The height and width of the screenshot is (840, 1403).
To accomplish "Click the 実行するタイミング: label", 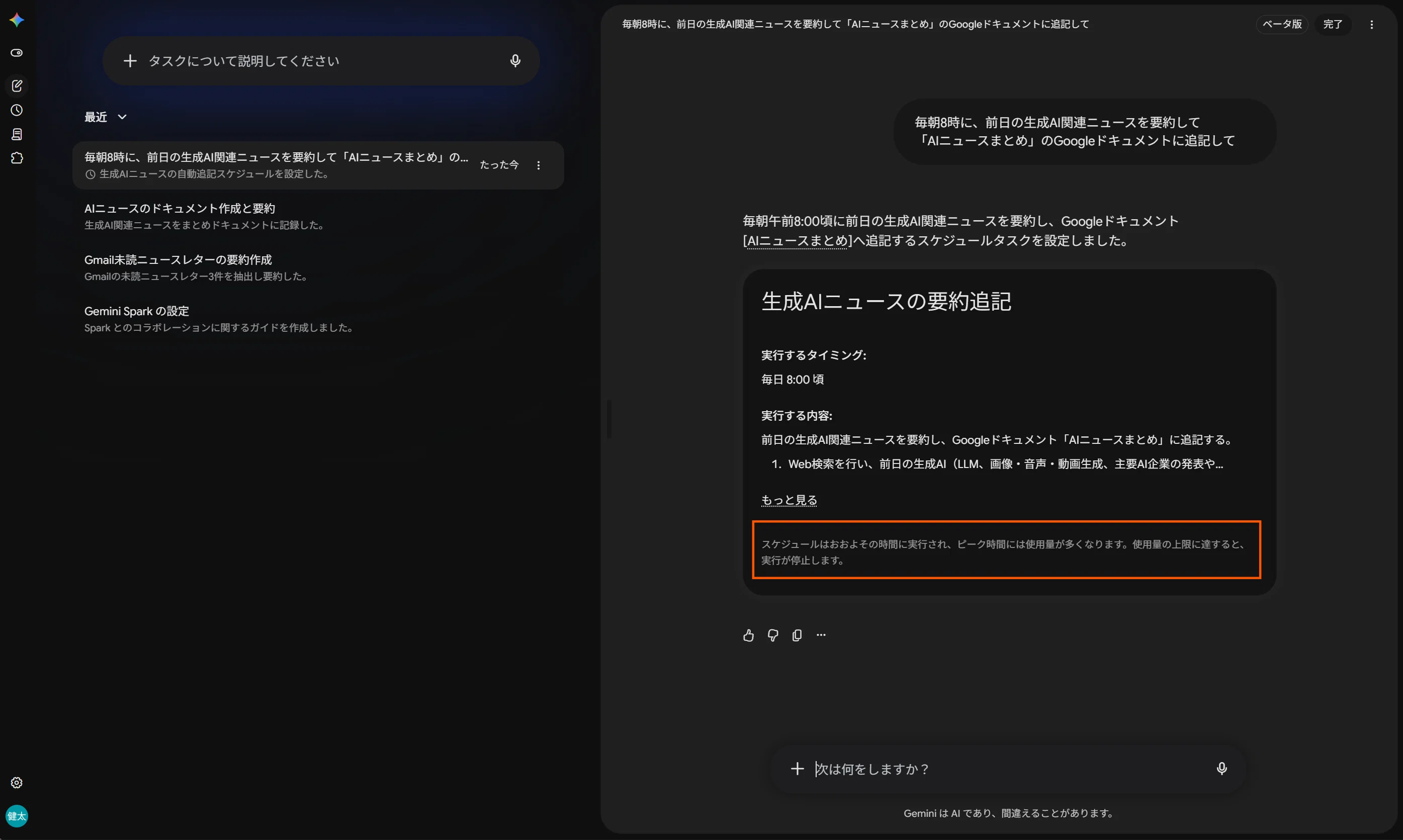I will tap(813, 355).
